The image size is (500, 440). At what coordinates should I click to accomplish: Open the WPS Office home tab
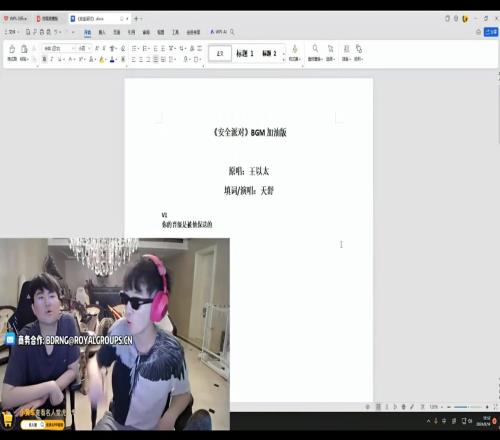15,19
